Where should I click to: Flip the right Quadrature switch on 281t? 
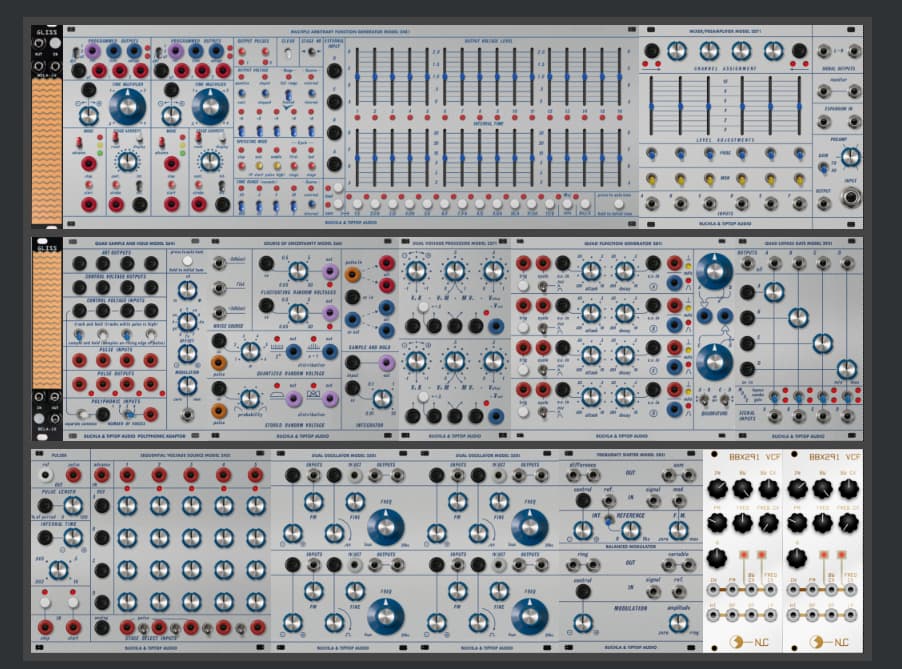(x=725, y=399)
